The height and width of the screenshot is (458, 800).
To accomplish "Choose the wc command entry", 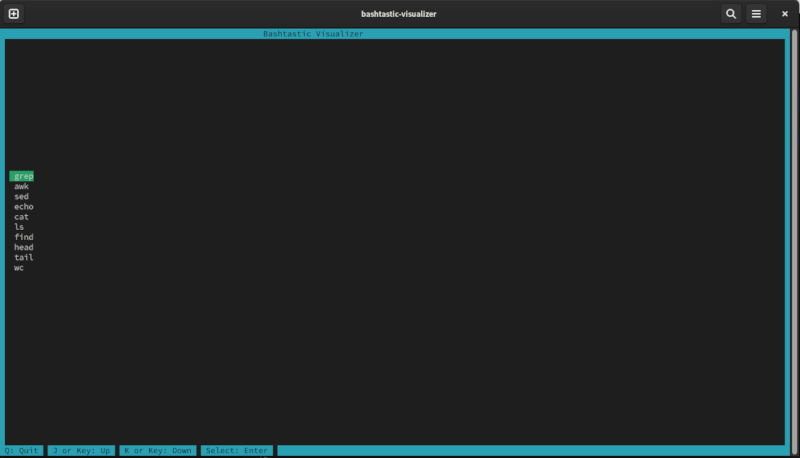I will [19, 268].
